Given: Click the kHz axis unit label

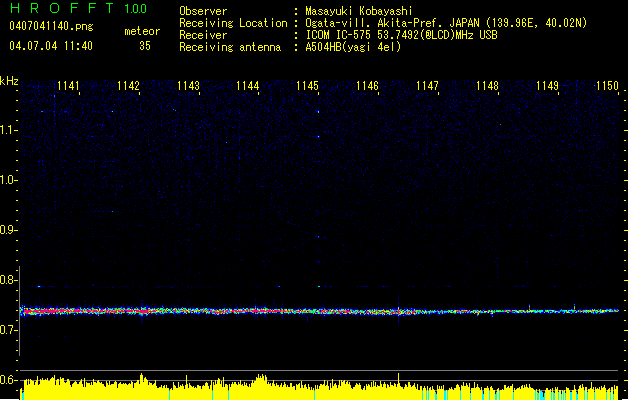Looking at the screenshot, I should point(9,81).
